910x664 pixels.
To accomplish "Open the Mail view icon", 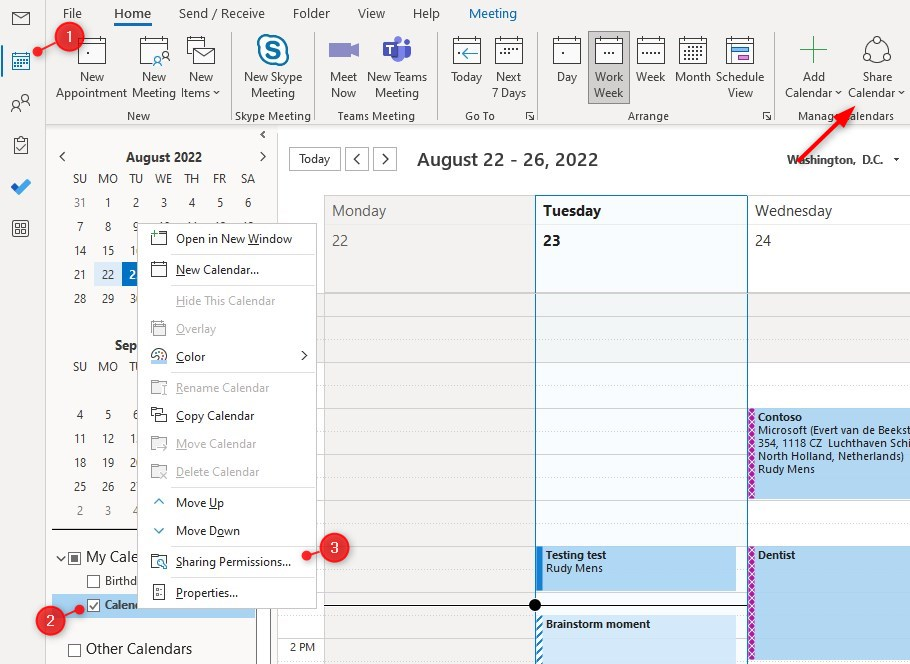I will point(22,17).
